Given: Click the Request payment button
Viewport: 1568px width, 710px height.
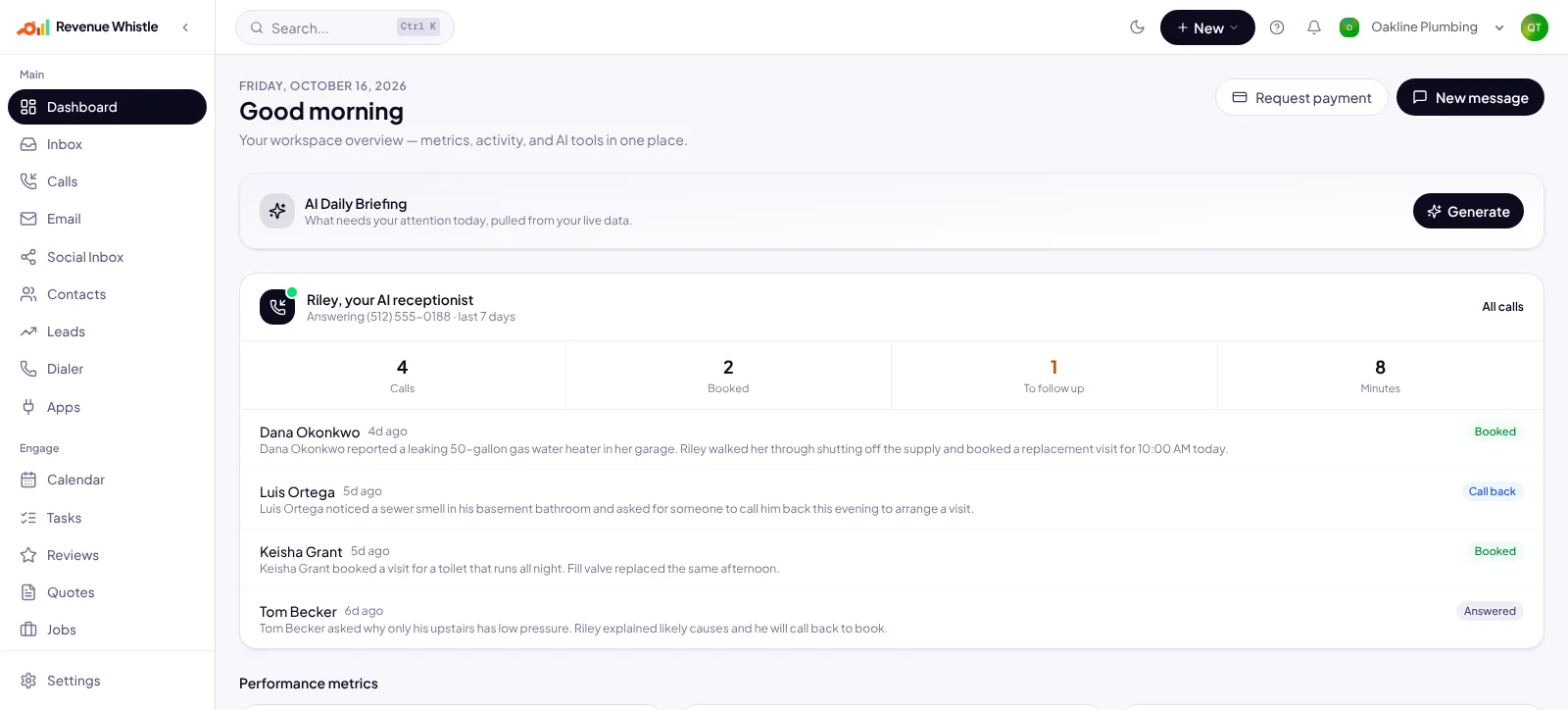Looking at the screenshot, I should coord(1301,97).
